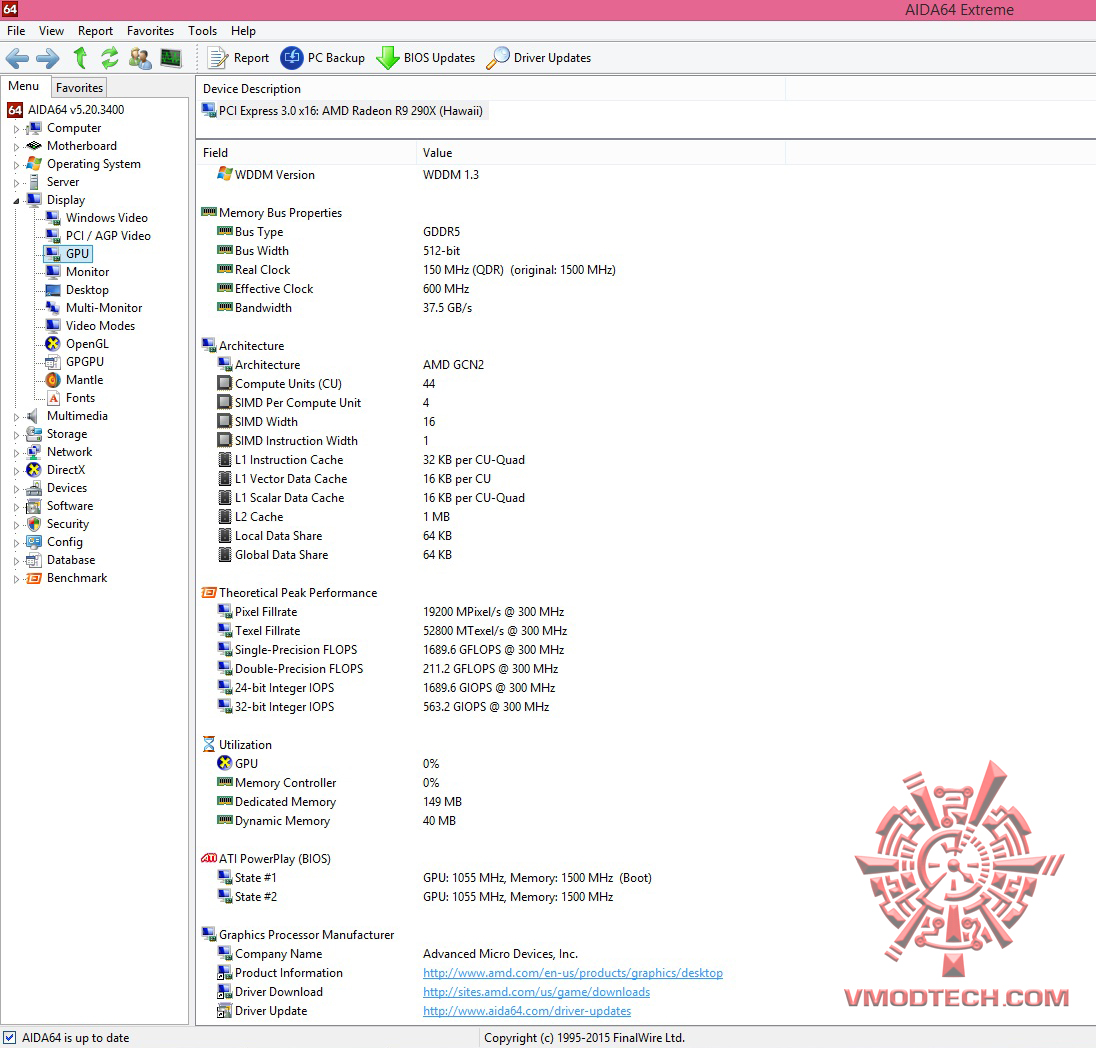This screenshot has width=1096, height=1048.
Task: Toggle the AIDA64 is up to date checkbox
Action: (x=10, y=1038)
